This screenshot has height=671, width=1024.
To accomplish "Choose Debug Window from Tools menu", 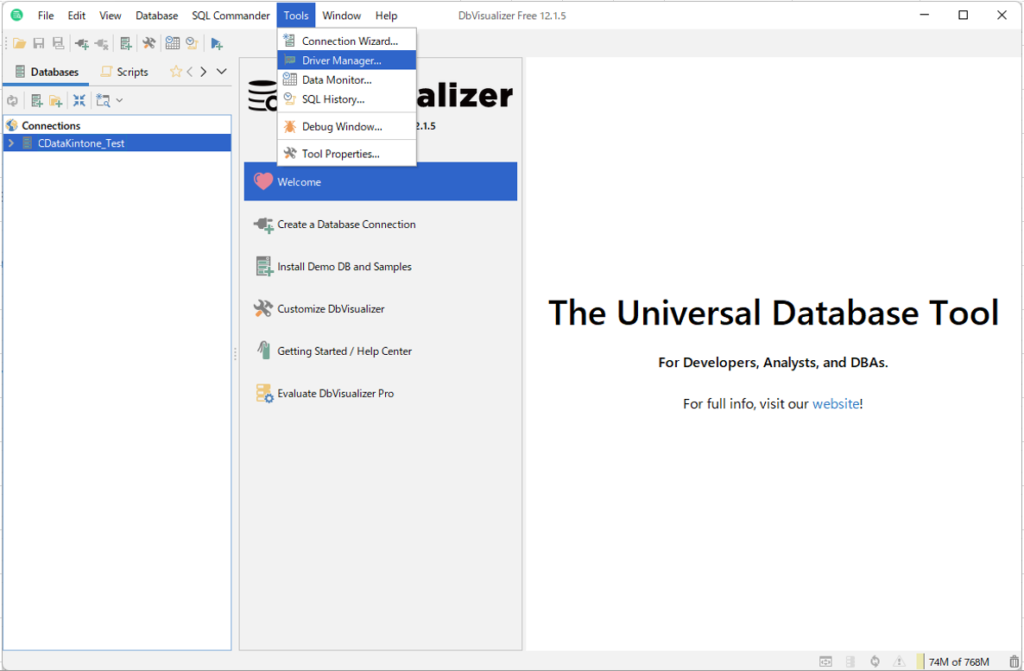I will pyautogui.click(x=347, y=127).
